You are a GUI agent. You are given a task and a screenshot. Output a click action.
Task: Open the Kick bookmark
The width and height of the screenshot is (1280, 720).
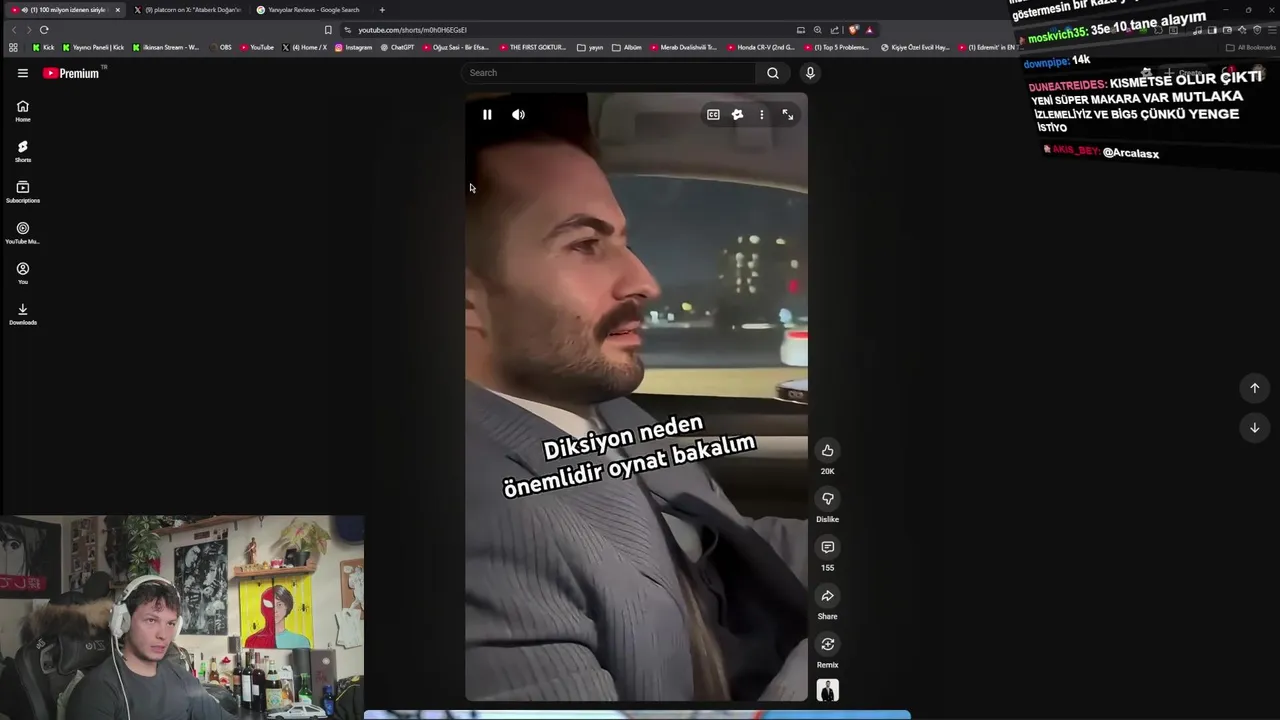tap(43, 47)
